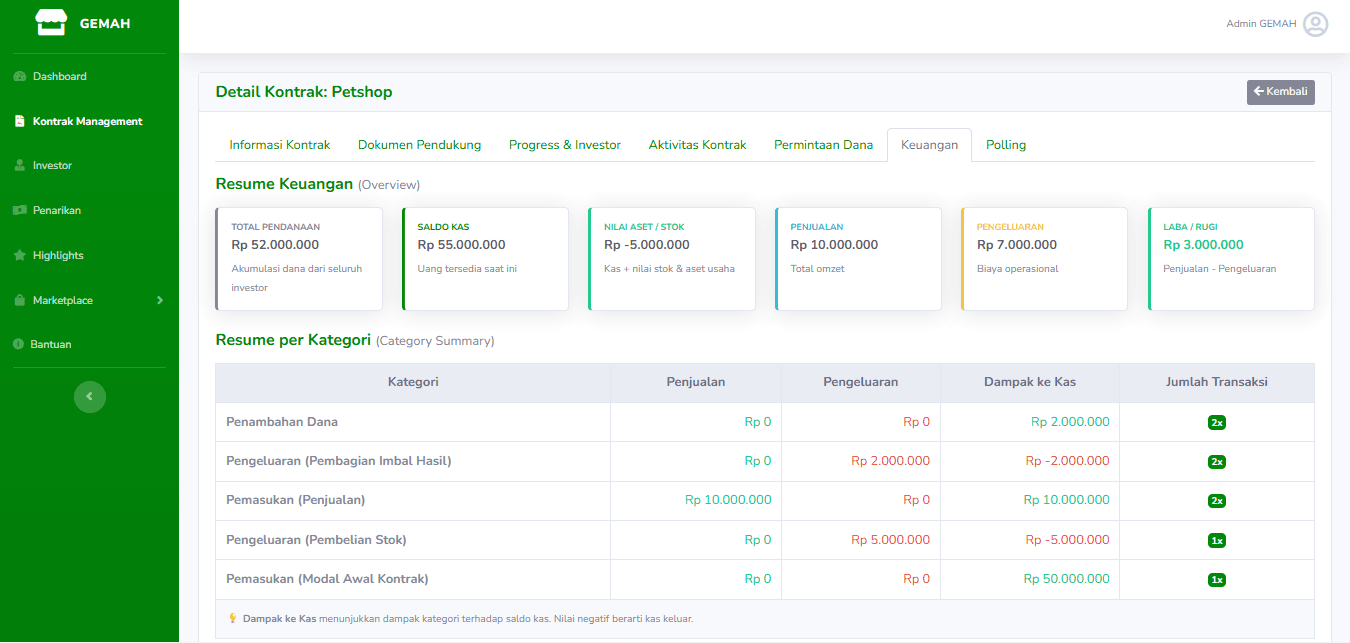Click the Highlights star icon
The height and width of the screenshot is (643, 1350).
tap(19, 256)
